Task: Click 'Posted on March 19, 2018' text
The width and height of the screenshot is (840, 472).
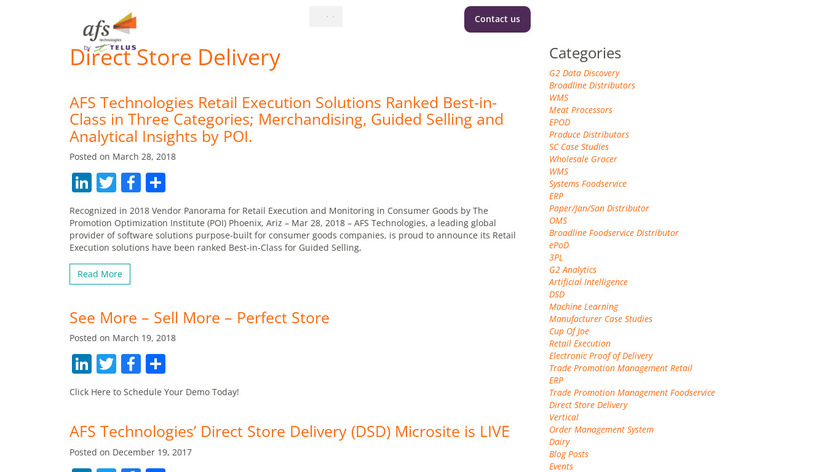Action: click(x=123, y=338)
